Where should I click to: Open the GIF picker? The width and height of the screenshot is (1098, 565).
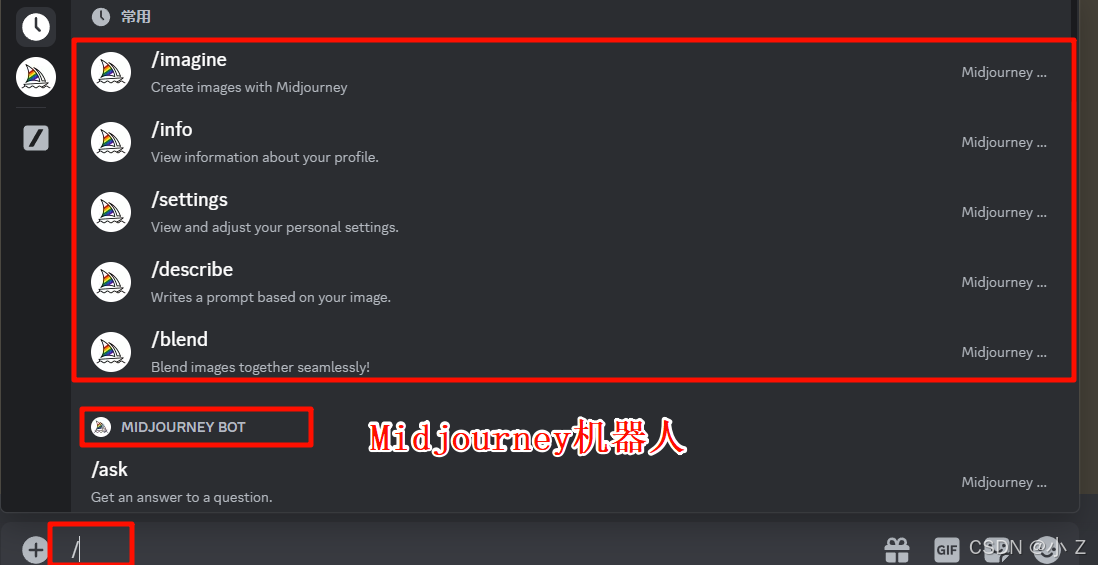coord(946,550)
